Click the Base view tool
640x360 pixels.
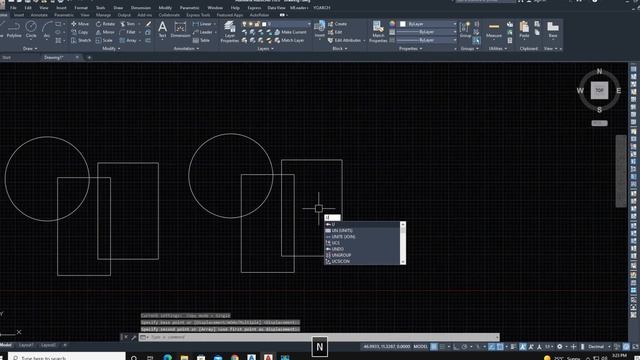553,29
